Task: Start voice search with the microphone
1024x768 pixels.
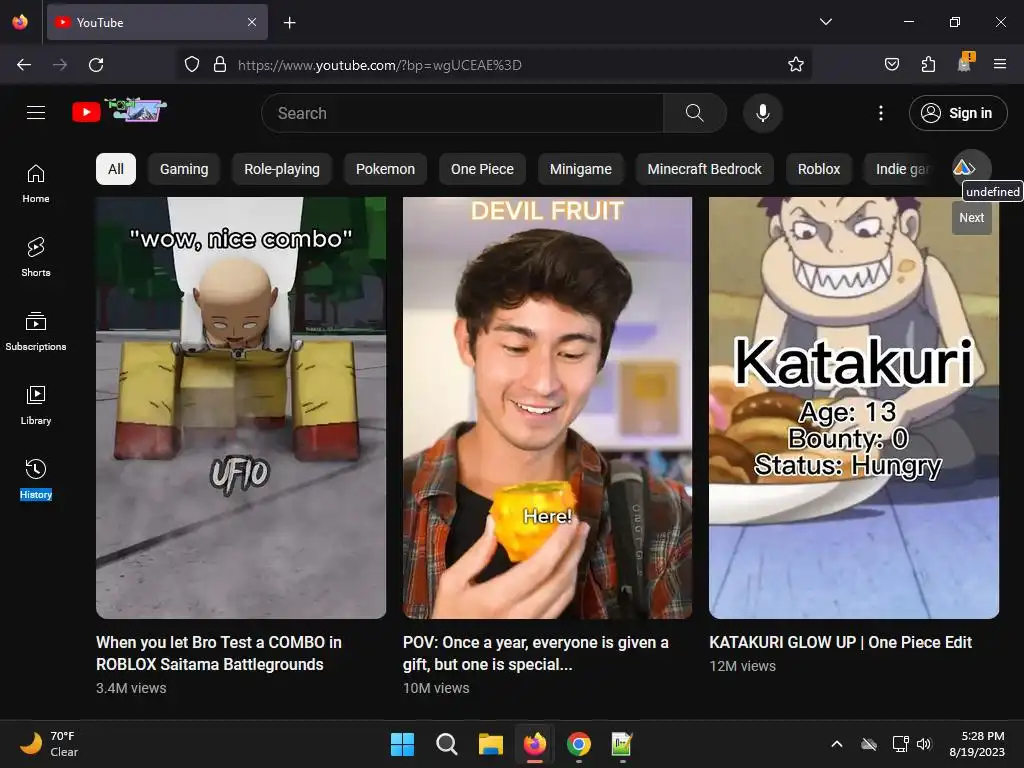Action: (x=762, y=113)
